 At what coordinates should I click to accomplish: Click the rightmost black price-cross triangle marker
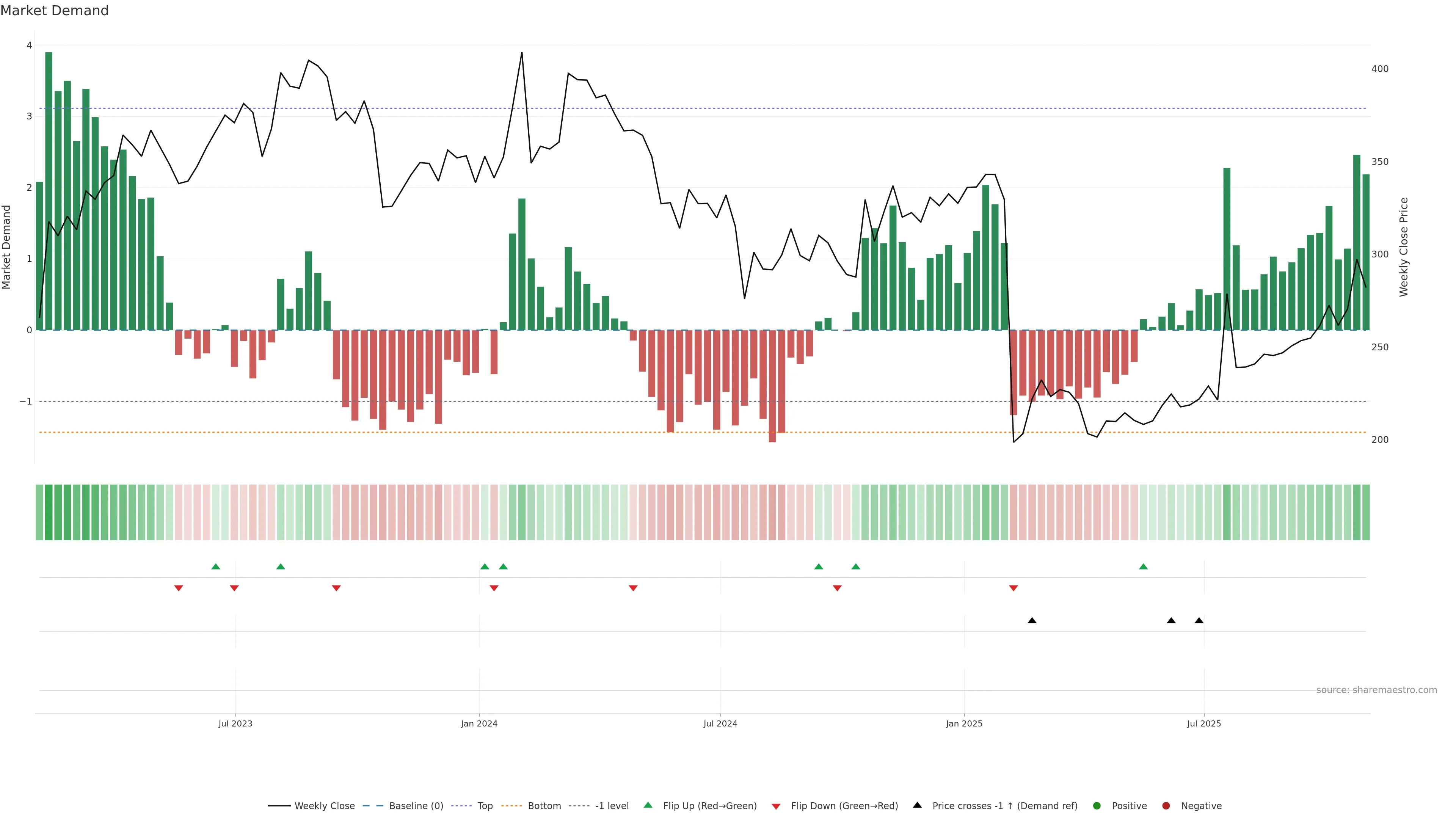1199,621
